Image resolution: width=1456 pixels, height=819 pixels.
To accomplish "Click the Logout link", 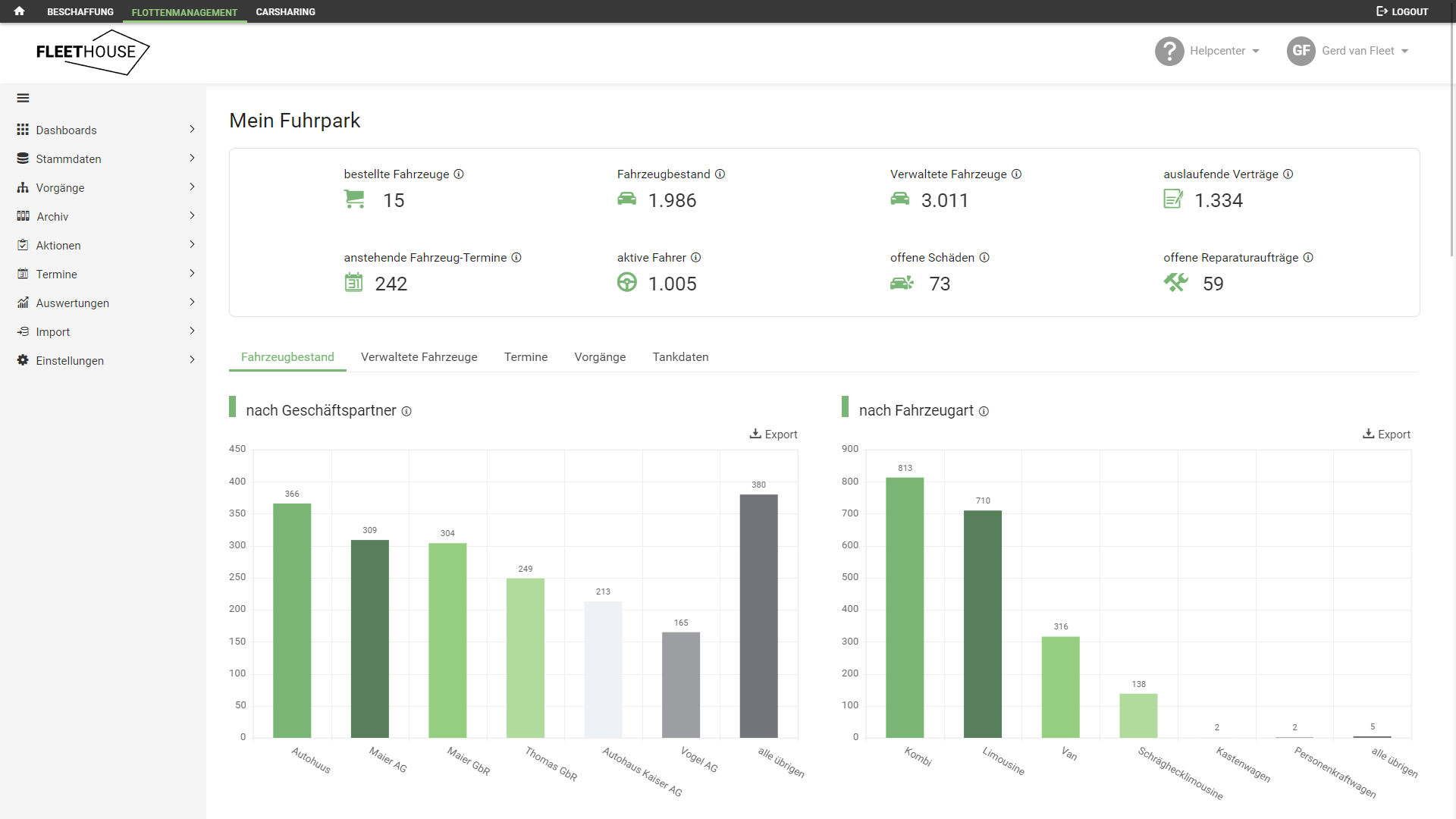I will pyautogui.click(x=1402, y=11).
